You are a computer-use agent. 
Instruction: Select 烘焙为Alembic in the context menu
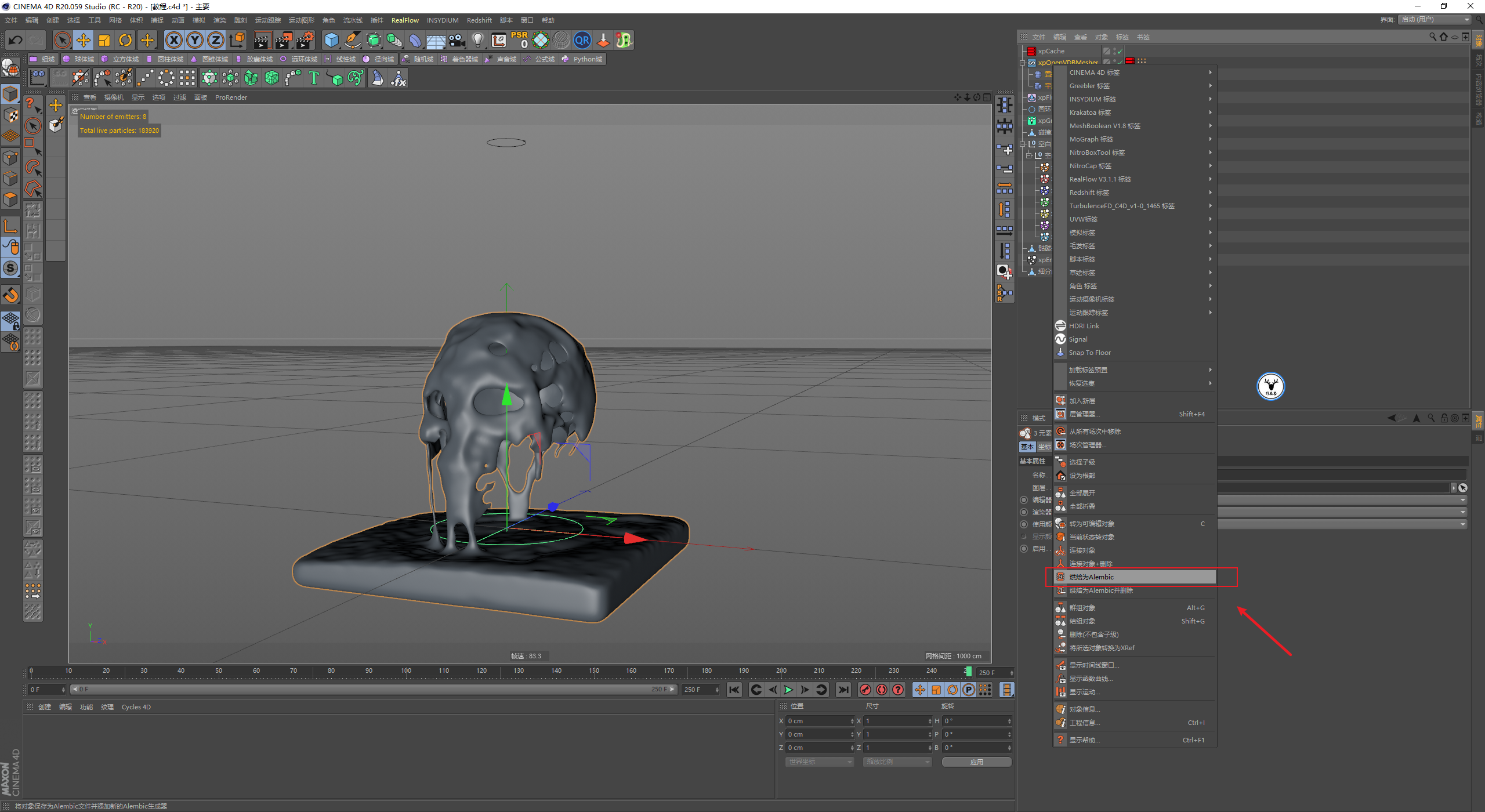pos(1135,577)
